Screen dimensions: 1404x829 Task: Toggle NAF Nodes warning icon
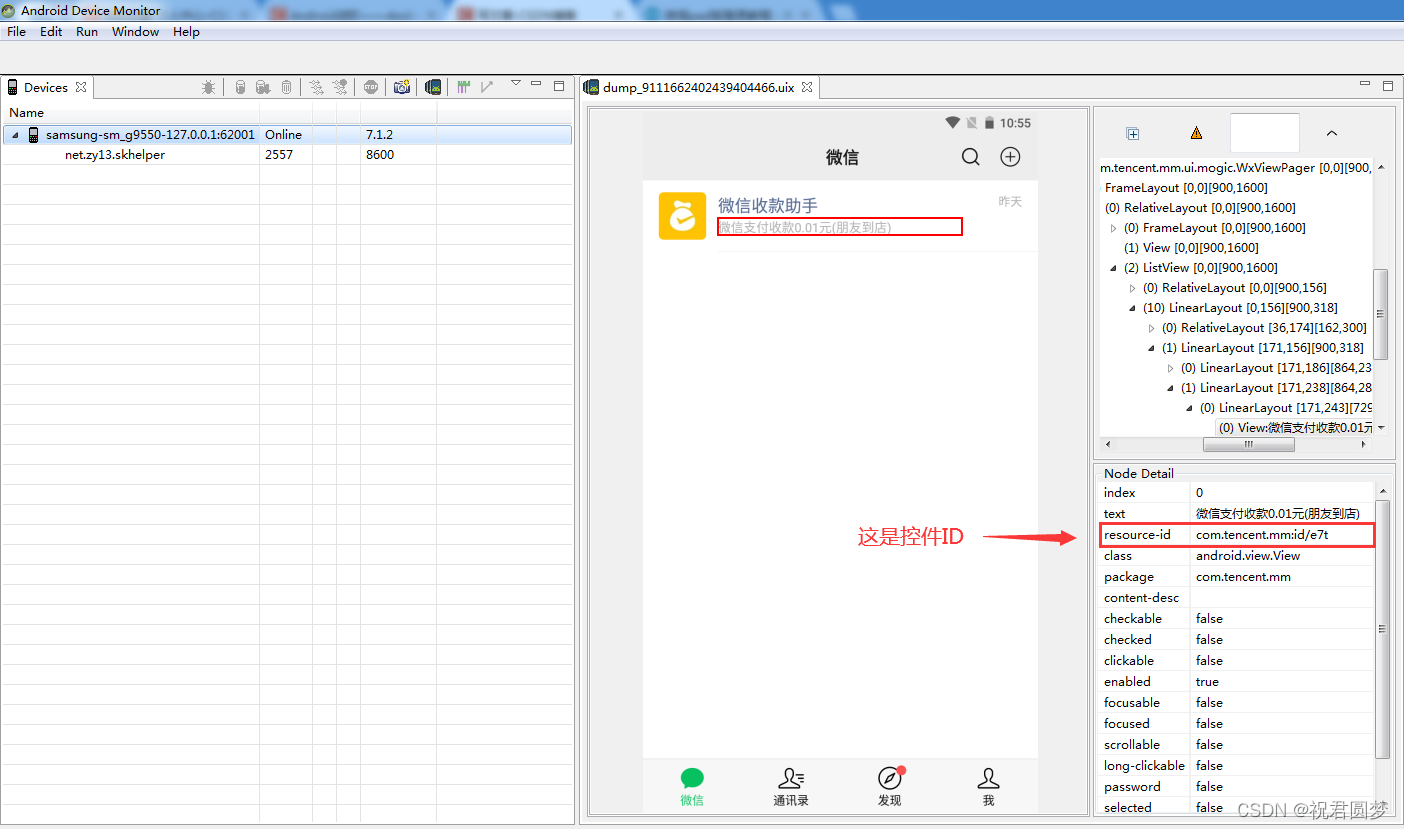pos(1197,133)
